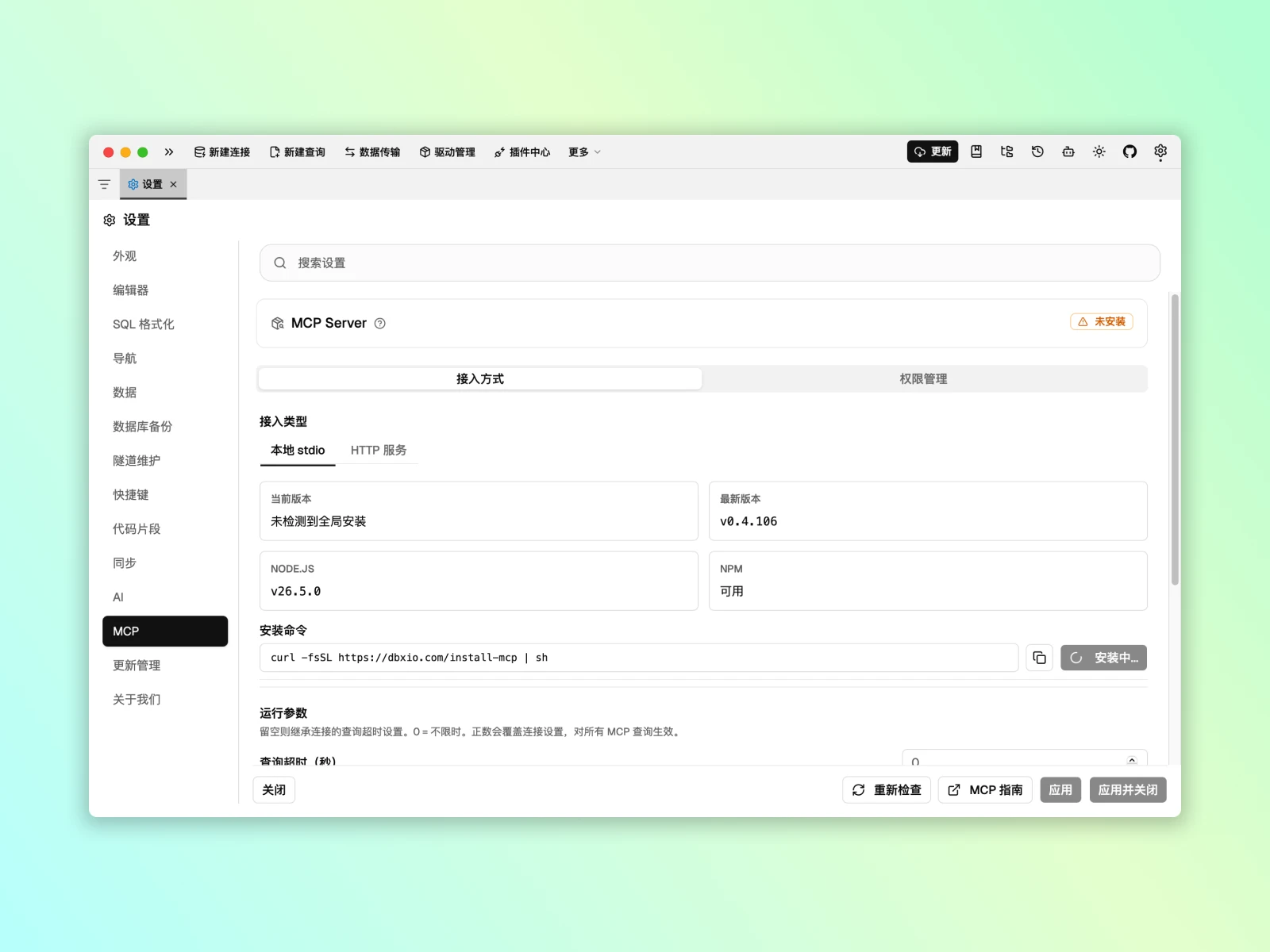
Task: Open the AI settings section
Action: 165,597
